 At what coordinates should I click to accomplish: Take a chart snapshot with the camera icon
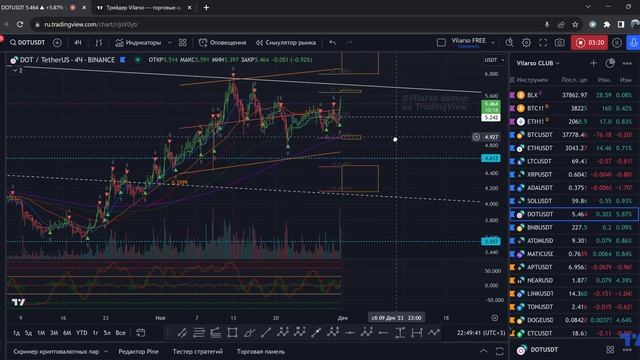point(560,42)
